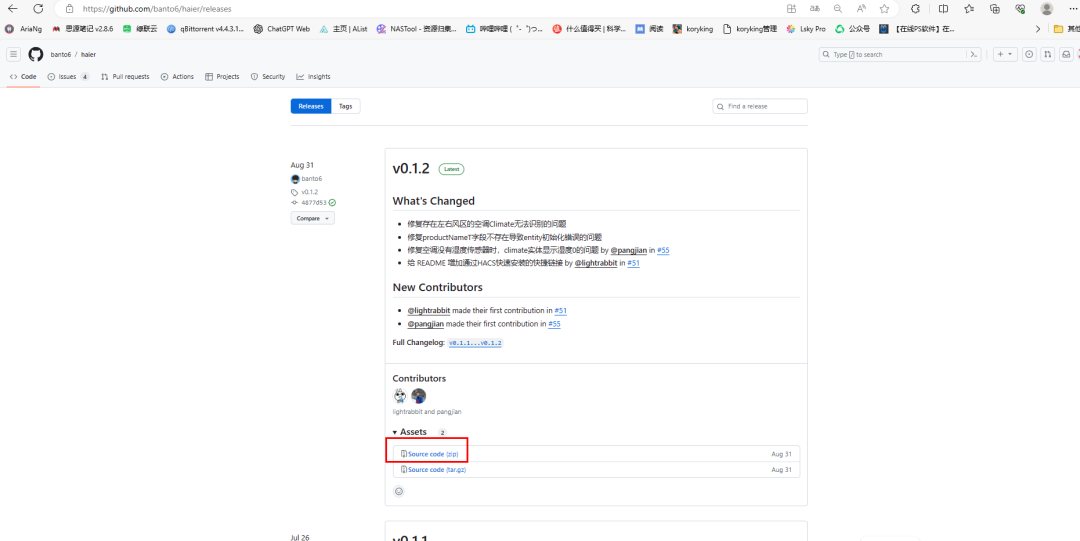Show more bookmarks with overflow chevron
Screen dimensions: 1080x541
pos(1038,29)
